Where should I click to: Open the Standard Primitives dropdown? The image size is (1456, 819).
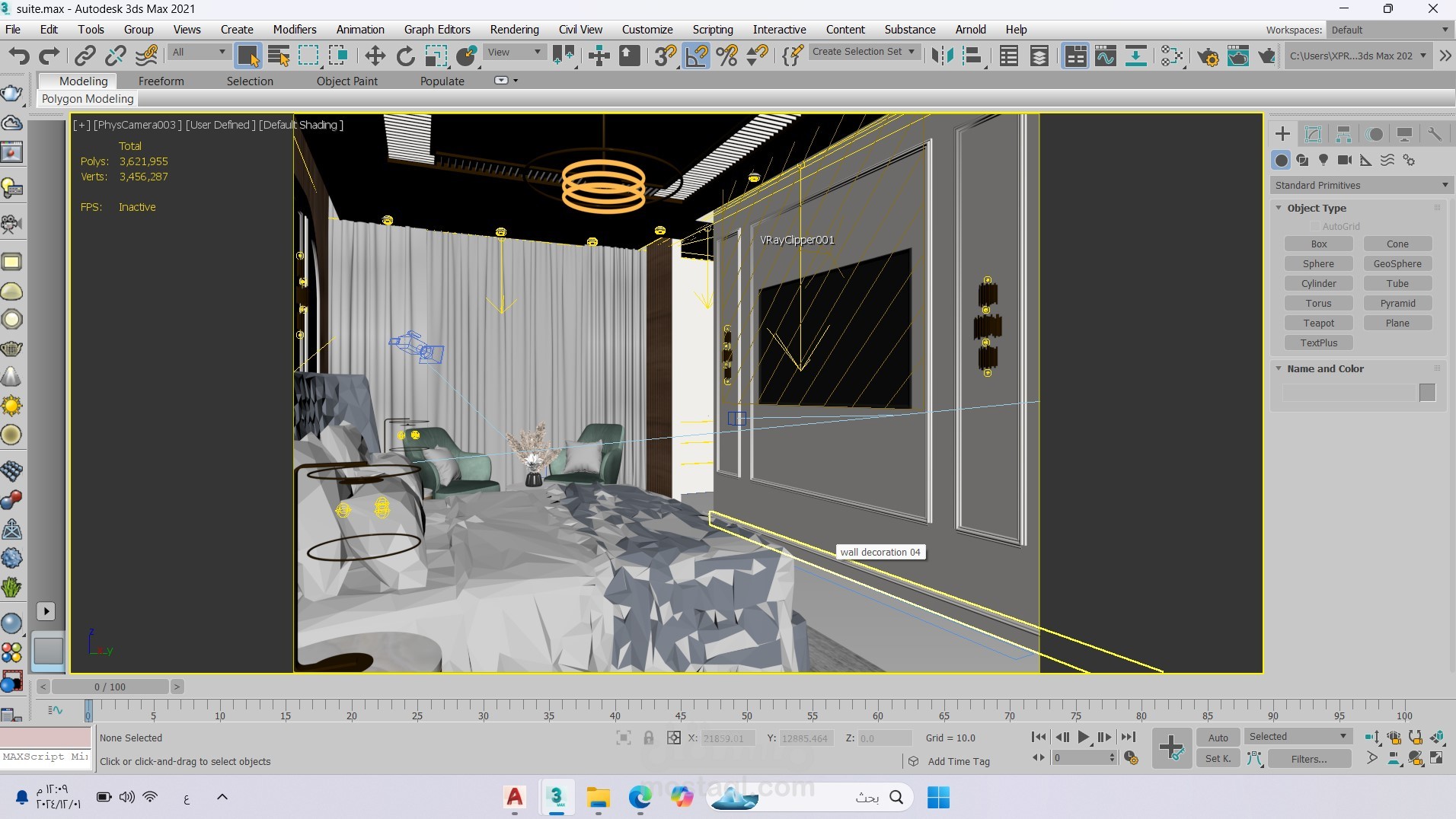tap(1361, 185)
